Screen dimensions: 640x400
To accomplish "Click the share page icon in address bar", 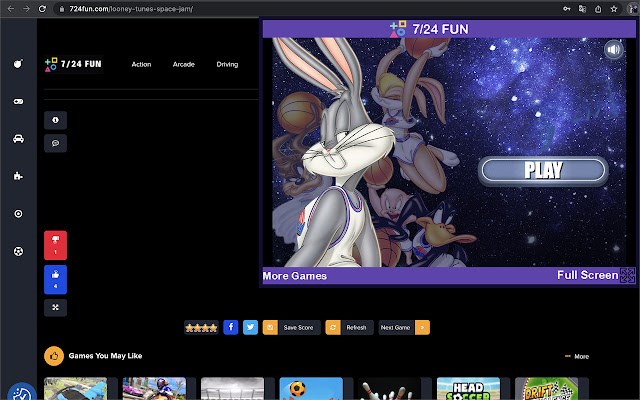I will 598,9.
